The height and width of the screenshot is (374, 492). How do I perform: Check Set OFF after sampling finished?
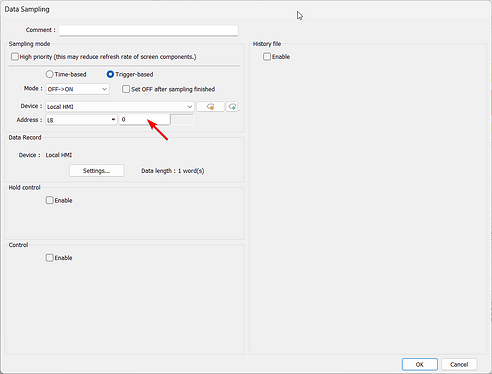(126, 89)
